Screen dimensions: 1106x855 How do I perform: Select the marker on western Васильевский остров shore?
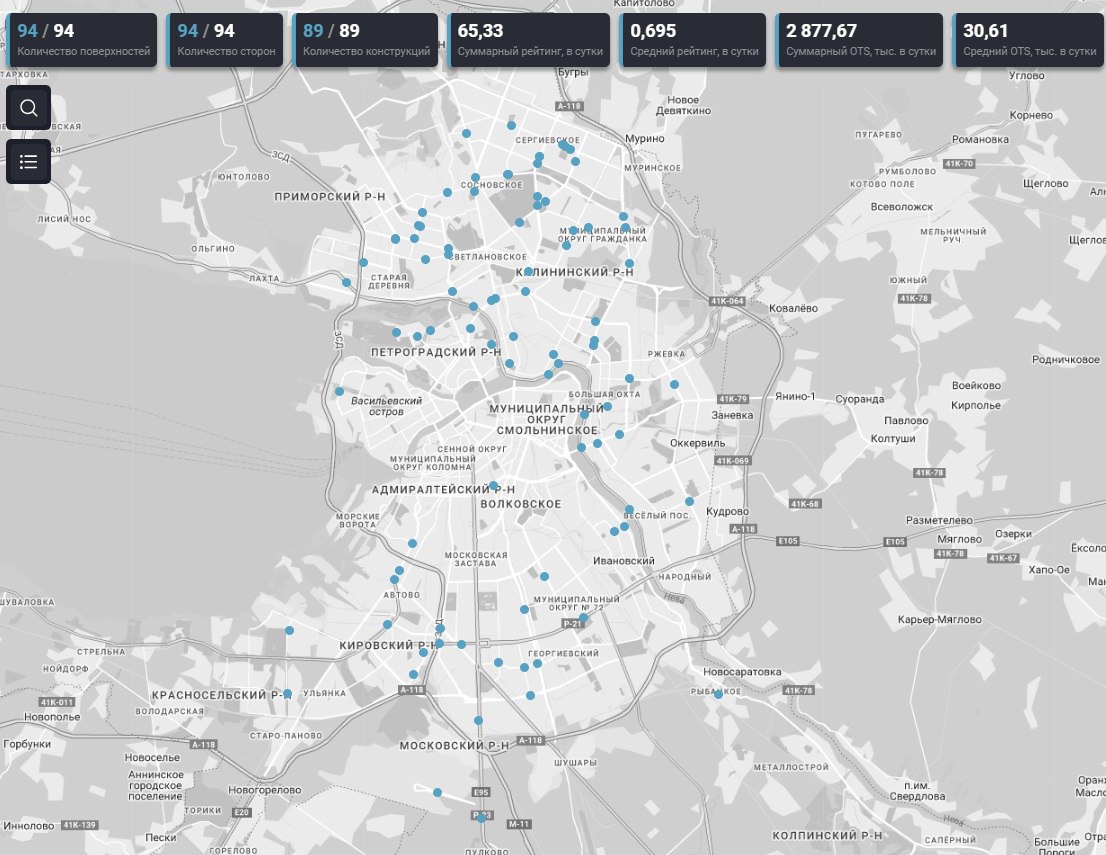tap(339, 392)
